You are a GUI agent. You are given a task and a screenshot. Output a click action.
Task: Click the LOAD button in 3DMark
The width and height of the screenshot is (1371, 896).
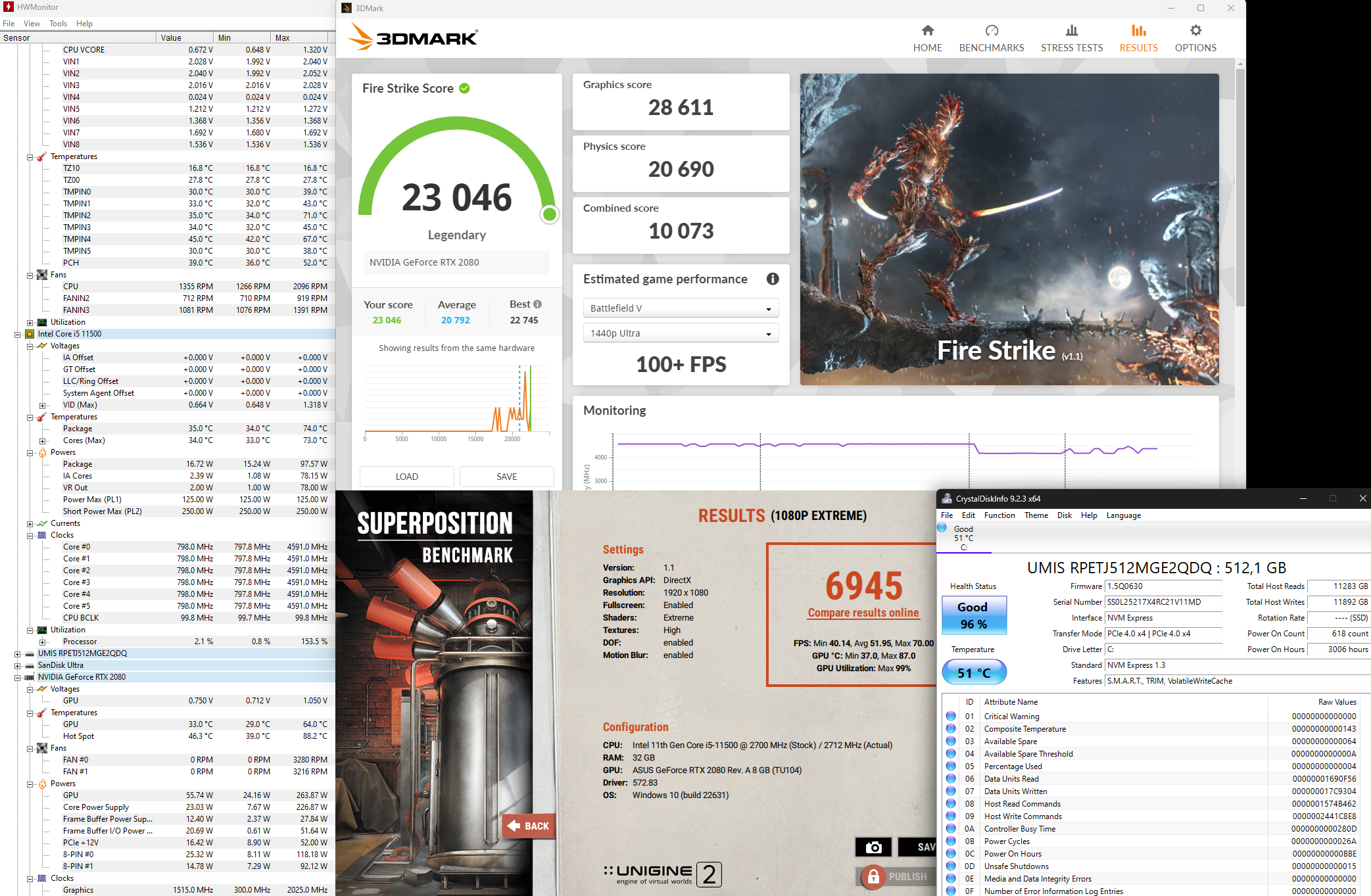coord(407,477)
